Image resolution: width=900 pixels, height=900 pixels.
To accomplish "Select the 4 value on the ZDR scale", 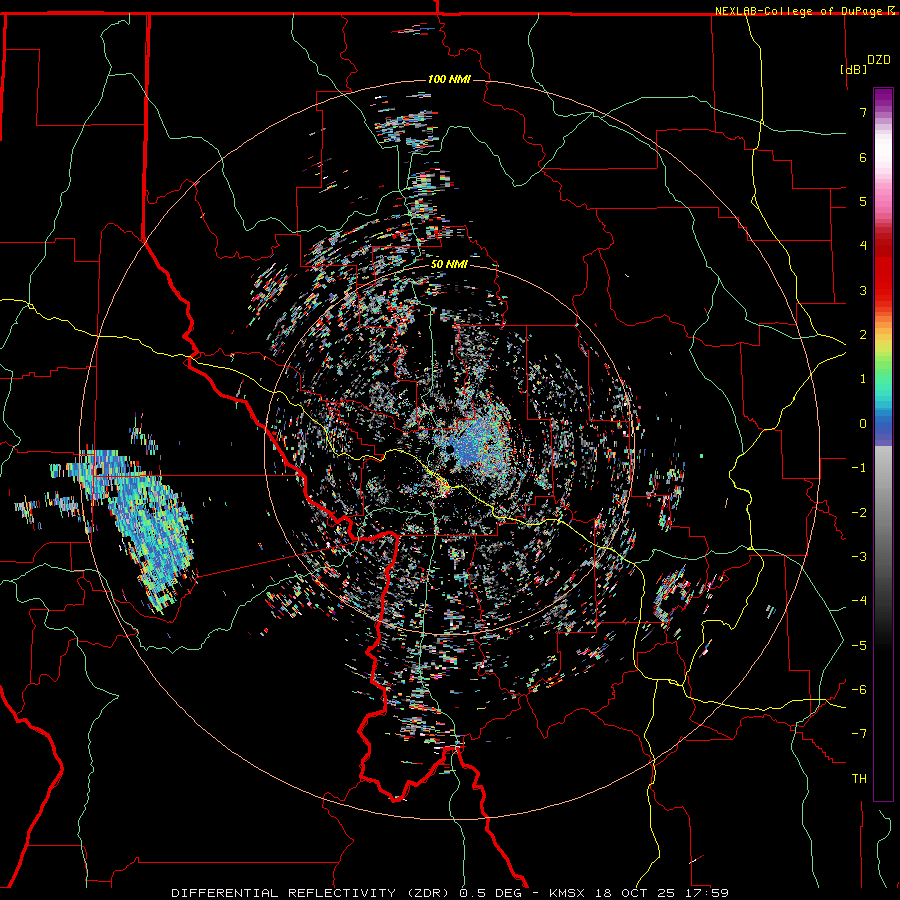I will [x=863, y=246].
